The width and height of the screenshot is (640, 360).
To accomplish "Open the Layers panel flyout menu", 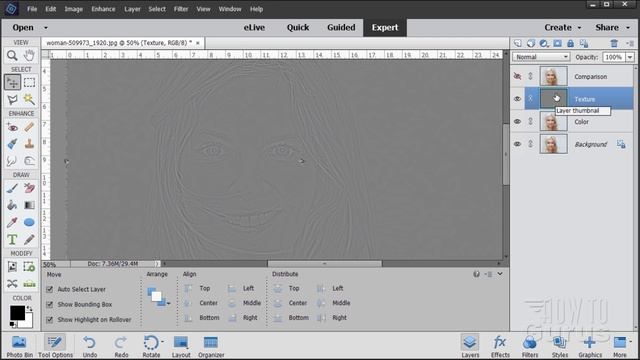I will (630, 43).
